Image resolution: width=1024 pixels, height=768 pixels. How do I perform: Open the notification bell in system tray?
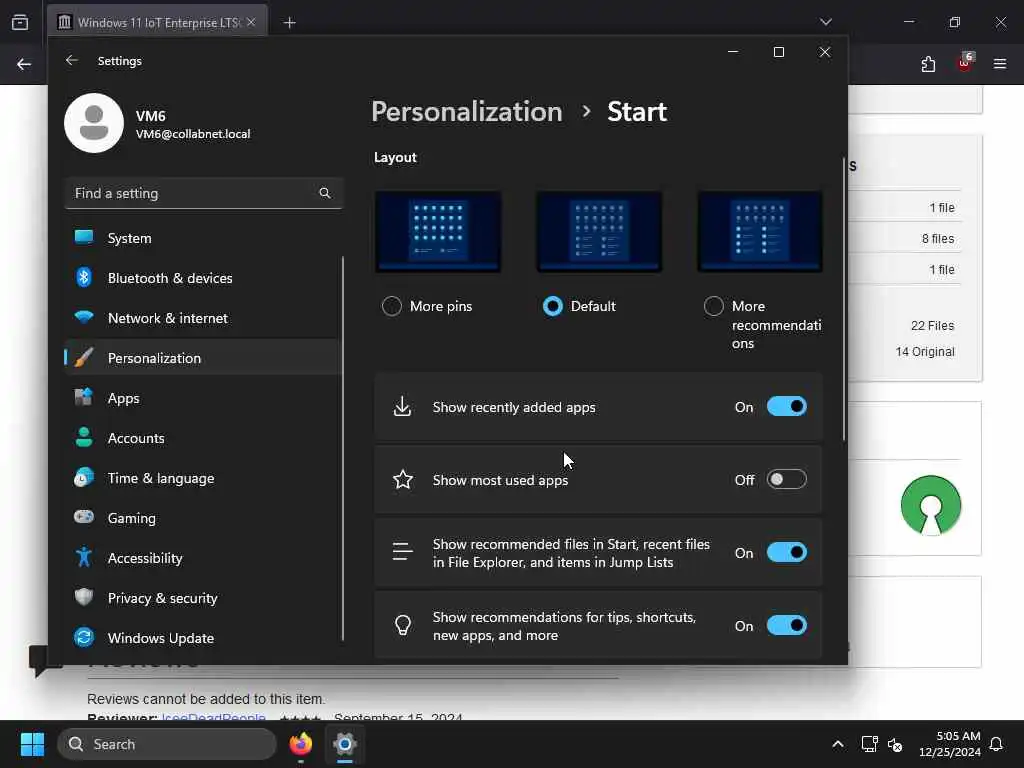997,744
